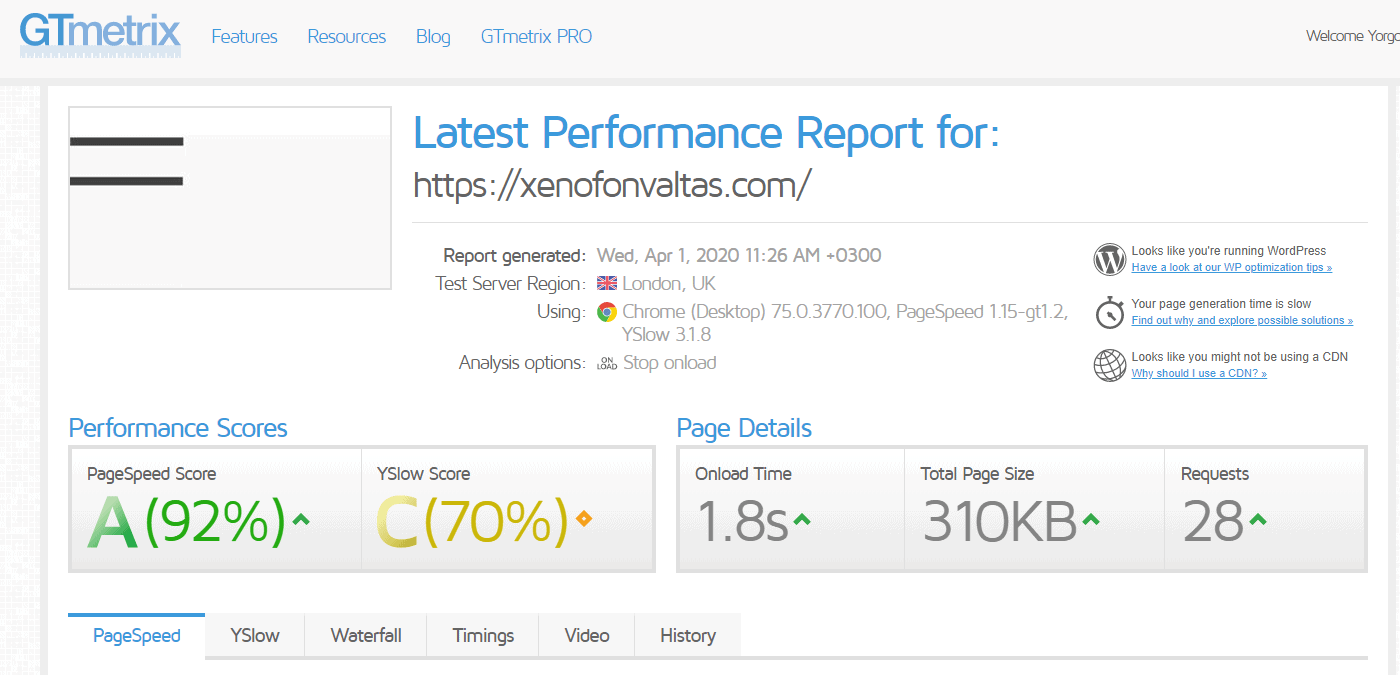Click the Chrome browser icon
Screen dimensions: 1400x675
pos(606,312)
